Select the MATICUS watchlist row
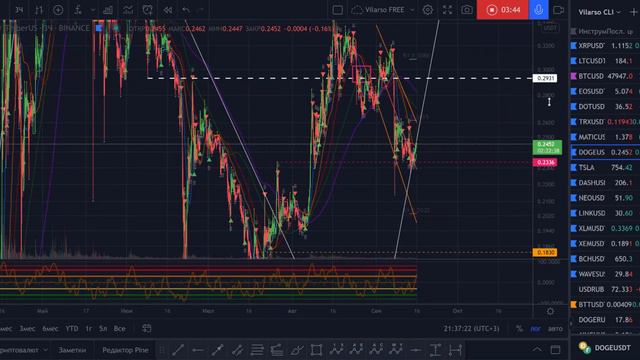 [x=605, y=137]
